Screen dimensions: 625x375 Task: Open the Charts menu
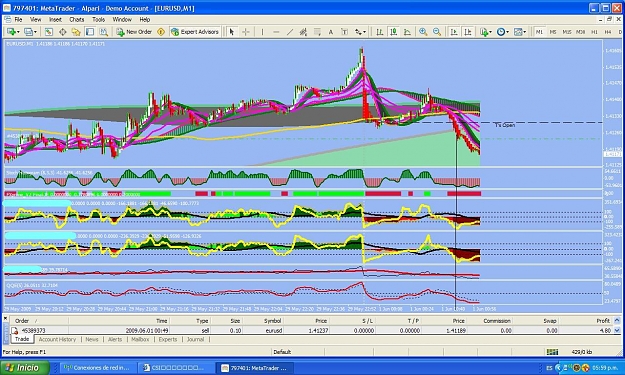[77, 20]
